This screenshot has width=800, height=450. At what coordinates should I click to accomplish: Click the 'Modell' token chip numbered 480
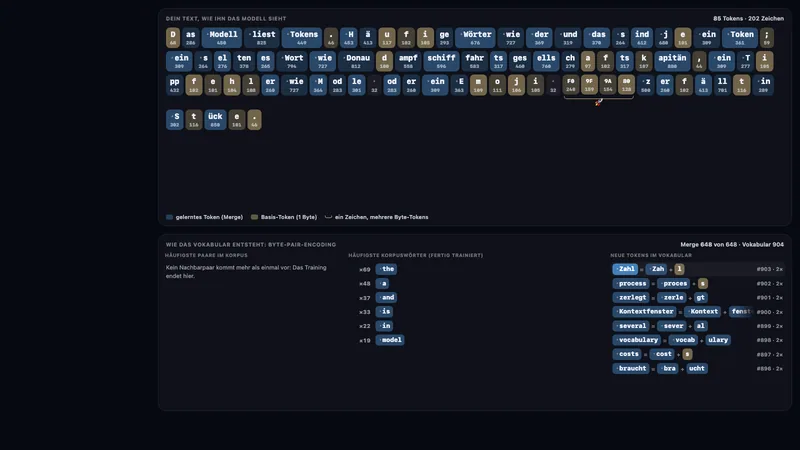point(221,37)
